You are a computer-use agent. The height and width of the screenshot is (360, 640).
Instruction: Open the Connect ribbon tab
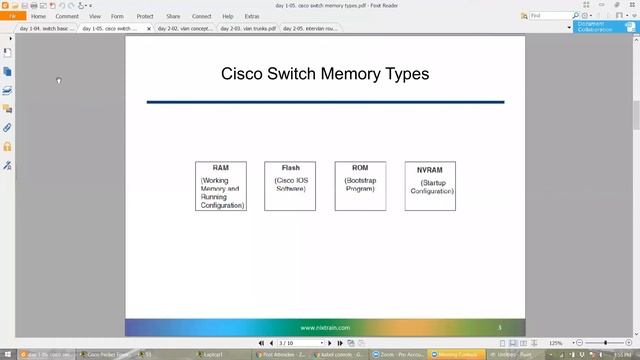202,16
